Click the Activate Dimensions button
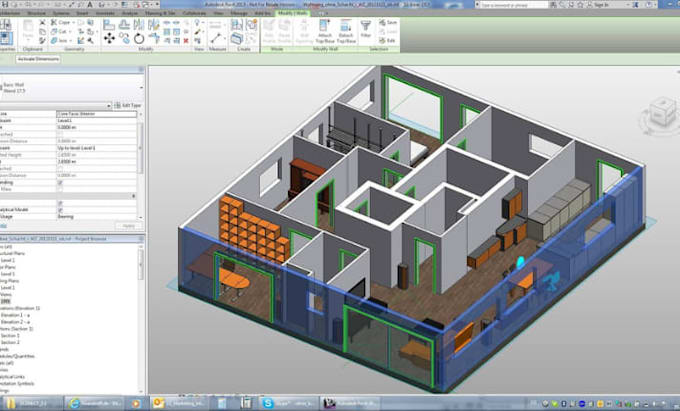Viewport: 680px width, 411px height. tap(38, 59)
